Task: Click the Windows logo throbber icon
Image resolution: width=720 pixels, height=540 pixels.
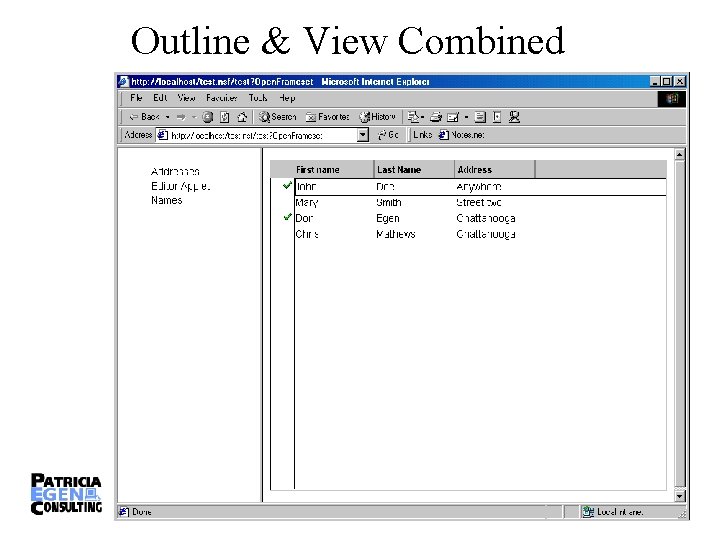Action: point(671,98)
